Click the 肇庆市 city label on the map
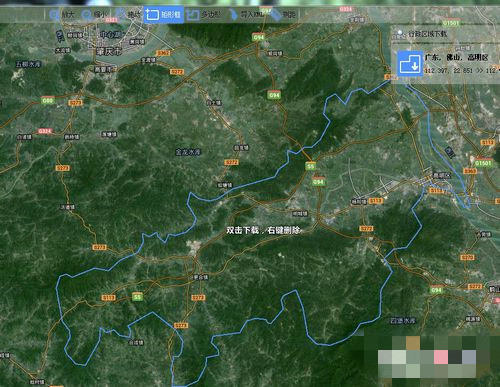This screenshot has height=387, width=500. tap(109, 51)
